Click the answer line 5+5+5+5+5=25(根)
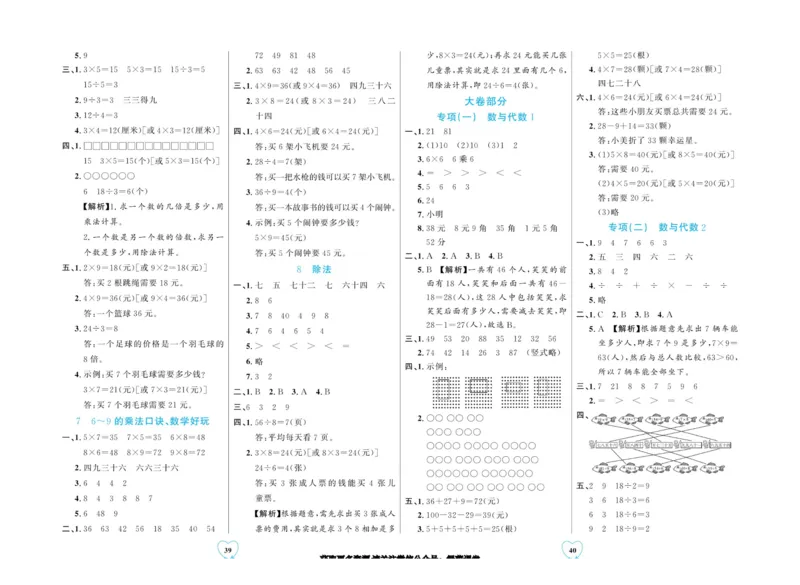 (x=470, y=528)
